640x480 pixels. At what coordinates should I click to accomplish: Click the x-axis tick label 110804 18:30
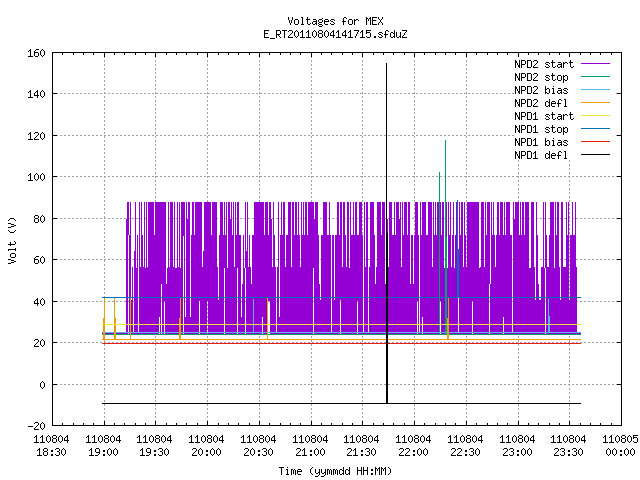pyautogui.click(x=51, y=446)
